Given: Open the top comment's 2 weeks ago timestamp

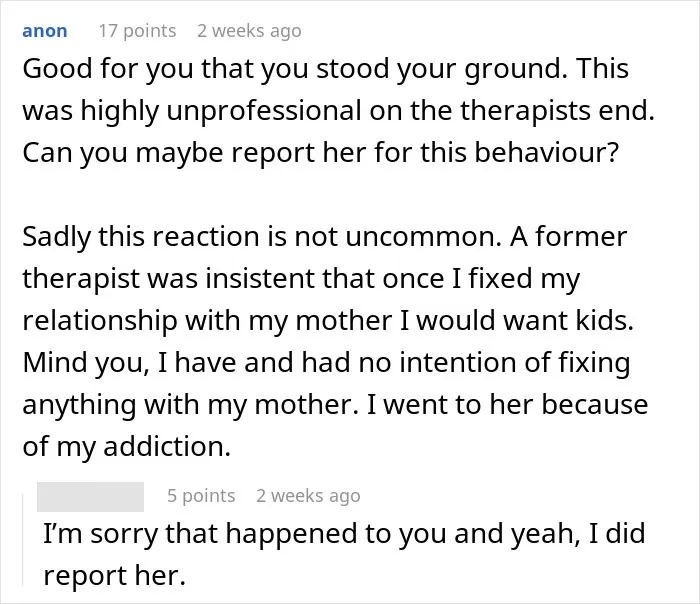Looking at the screenshot, I should (x=249, y=31).
